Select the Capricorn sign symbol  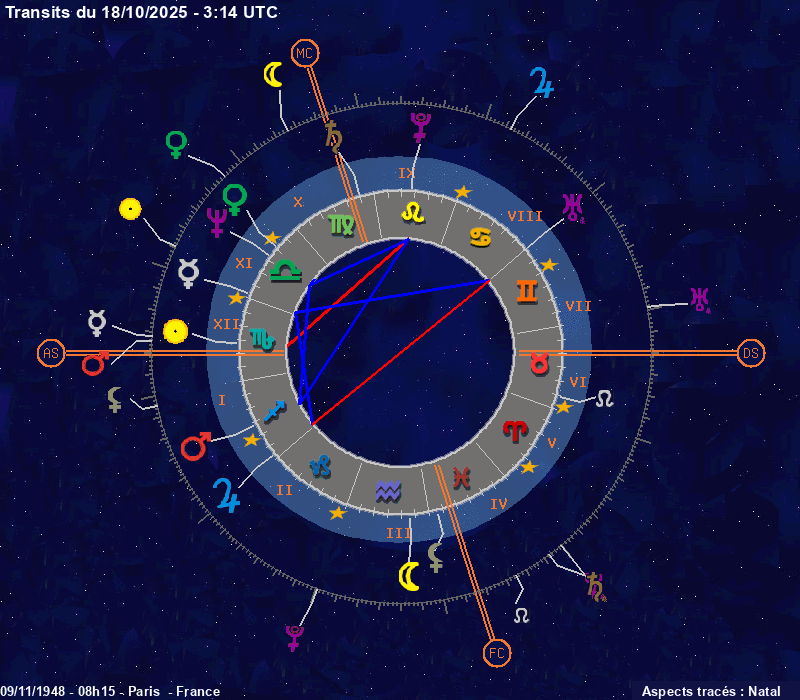click(x=320, y=465)
